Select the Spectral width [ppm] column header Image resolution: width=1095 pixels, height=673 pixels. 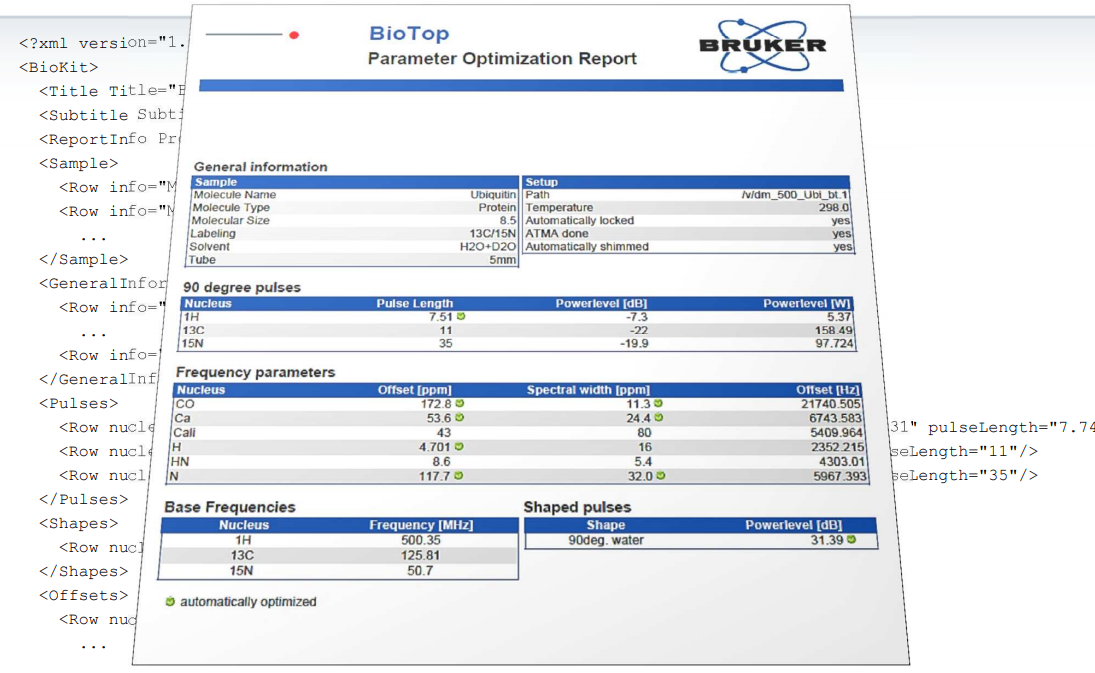(x=588, y=390)
